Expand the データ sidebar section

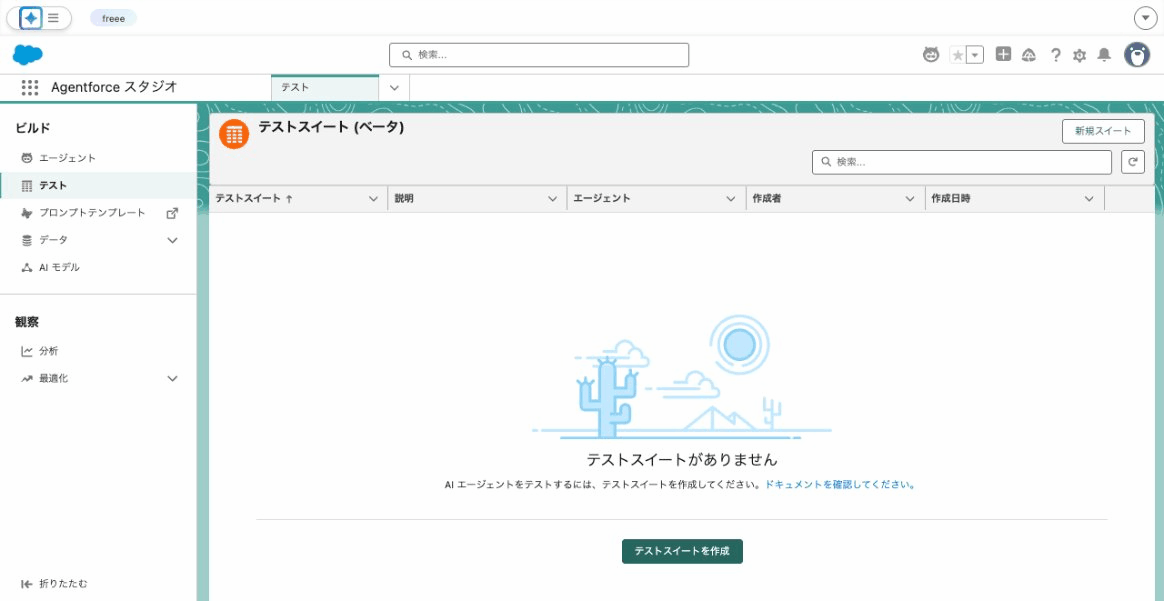point(171,239)
